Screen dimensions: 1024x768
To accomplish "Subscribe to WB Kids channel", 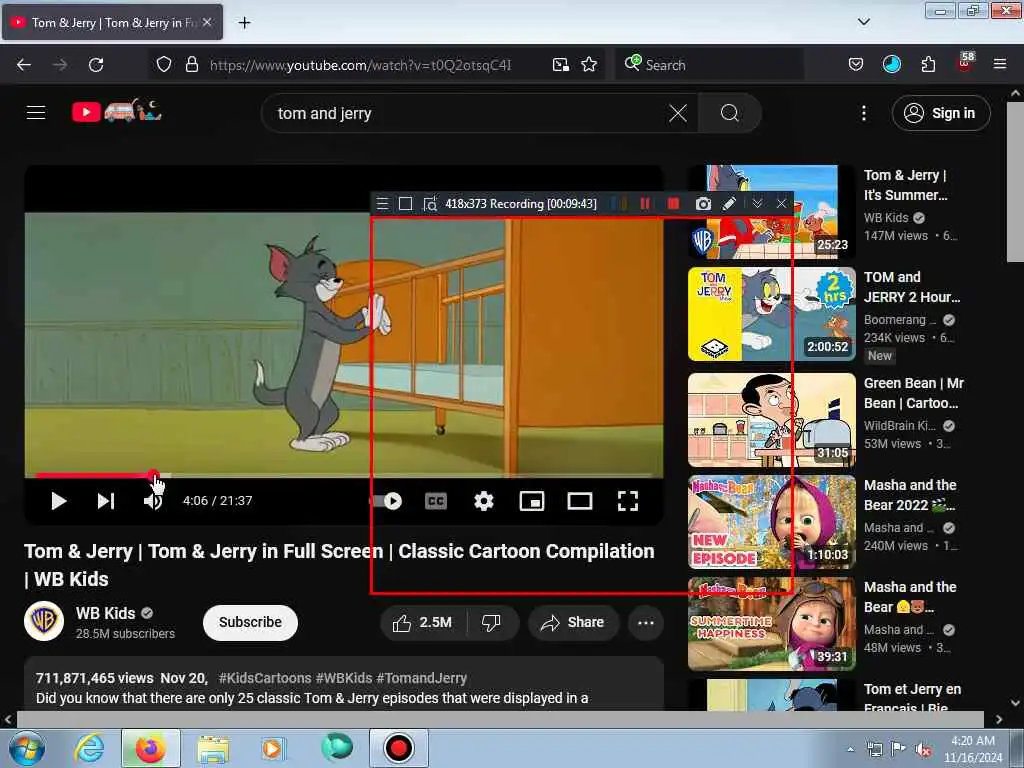I will (250, 622).
